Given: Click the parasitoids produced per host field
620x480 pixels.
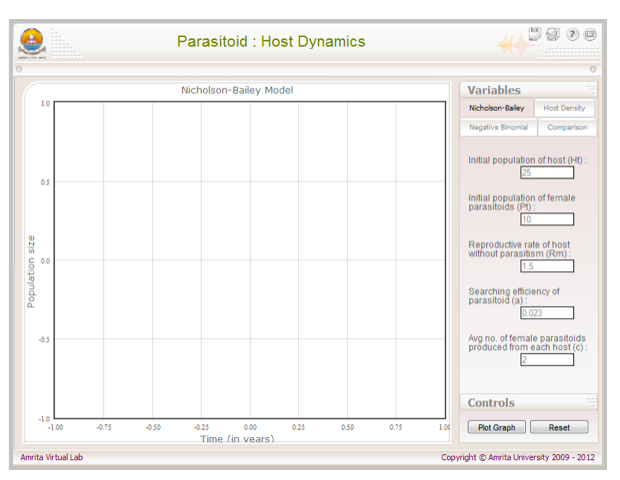Looking at the screenshot, I should tap(547, 359).
